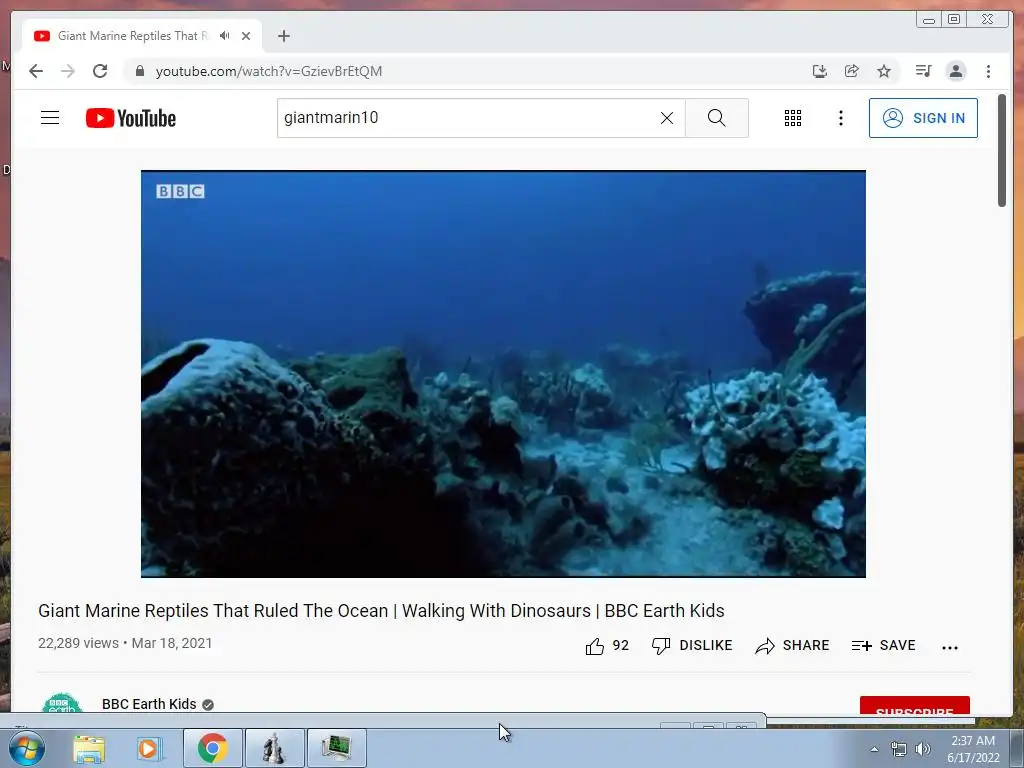Click the install/download icon in address bar
Image resolution: width=1024 pixels, height=768 pixels.
(820, 71)
